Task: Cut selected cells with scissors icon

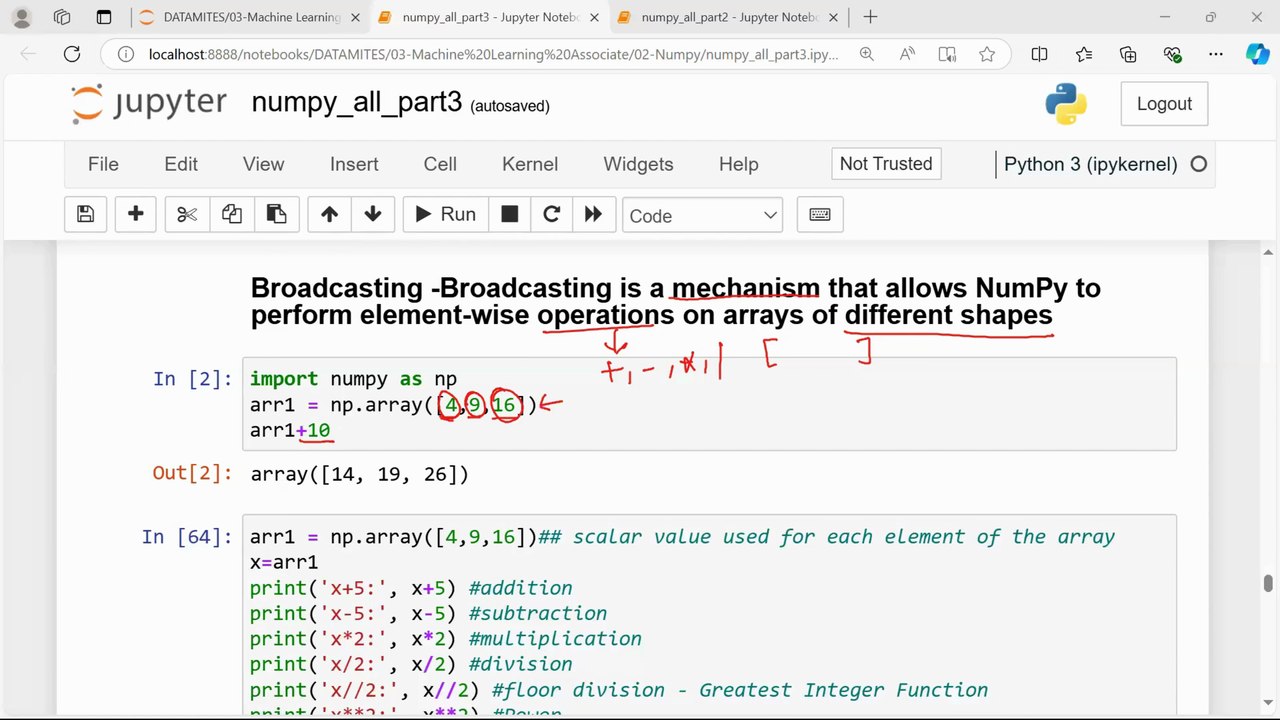Action: pos(187,214)
